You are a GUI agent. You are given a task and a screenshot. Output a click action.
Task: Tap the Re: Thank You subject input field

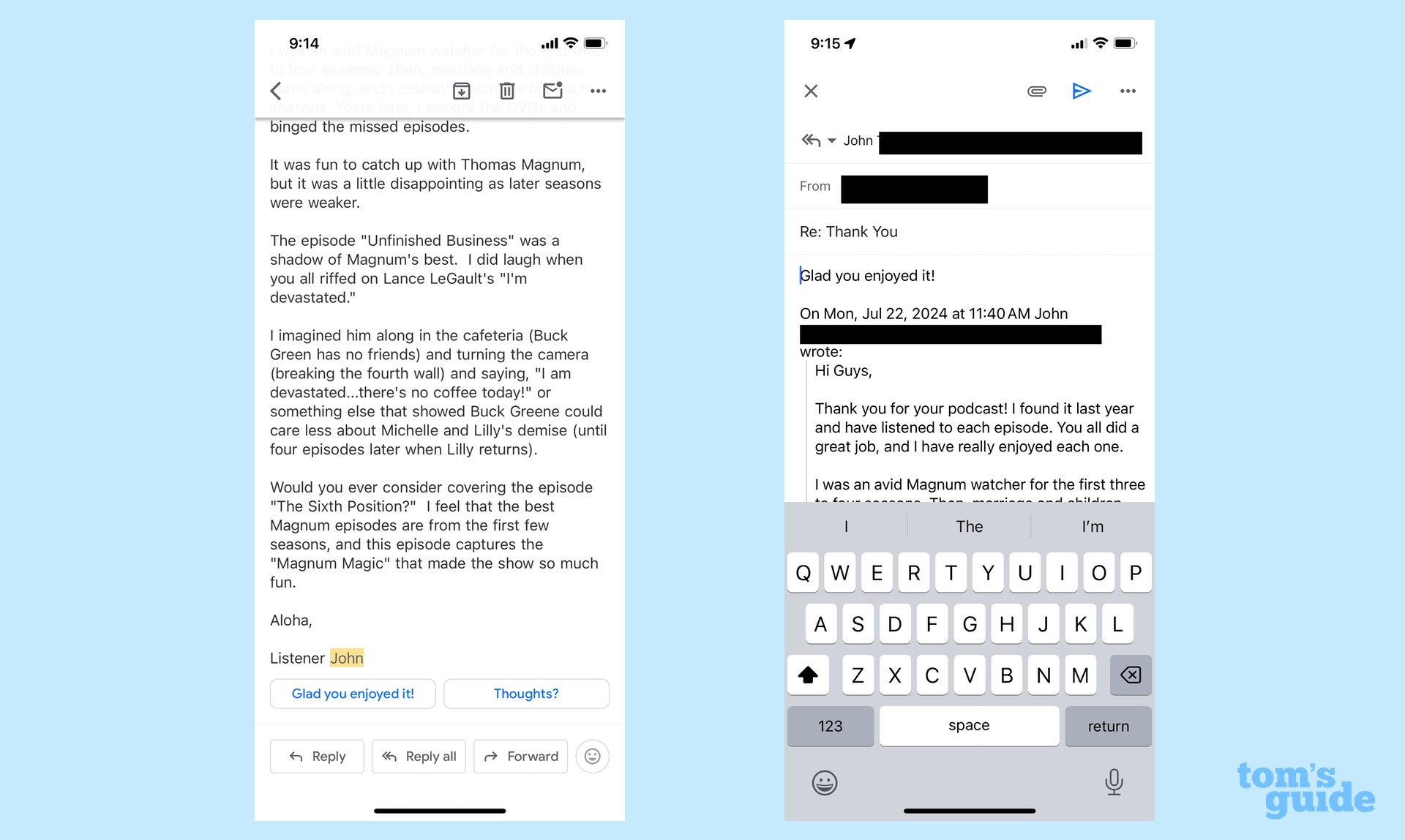point(969,232)
